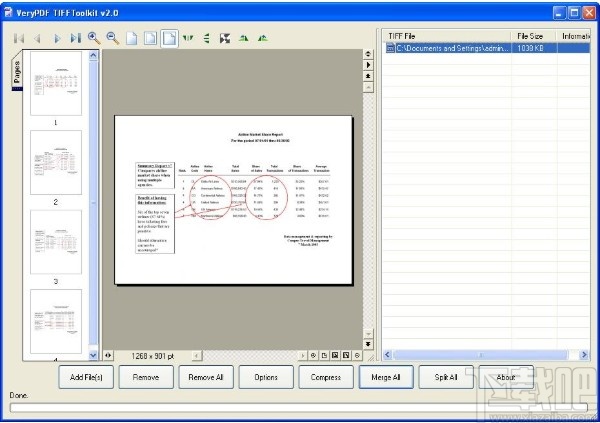The height and width of the screenshot is (423, 600).
Task: Click the Add File(s) button
Action: tap(86, 377)
